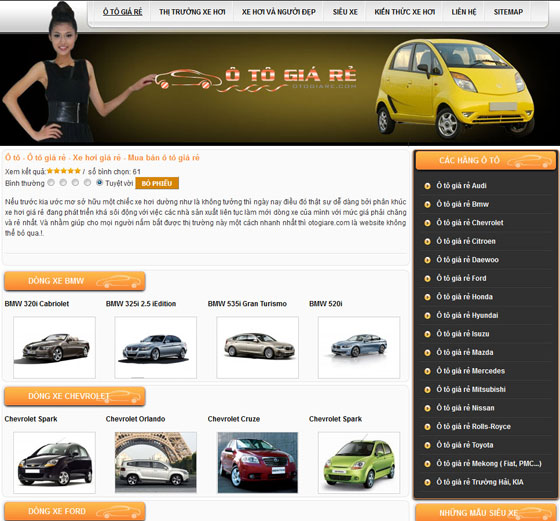Screen dimensions: 560x521
Task: Click the bullet icon beside Isuzu
Action: tap(427, 334)
